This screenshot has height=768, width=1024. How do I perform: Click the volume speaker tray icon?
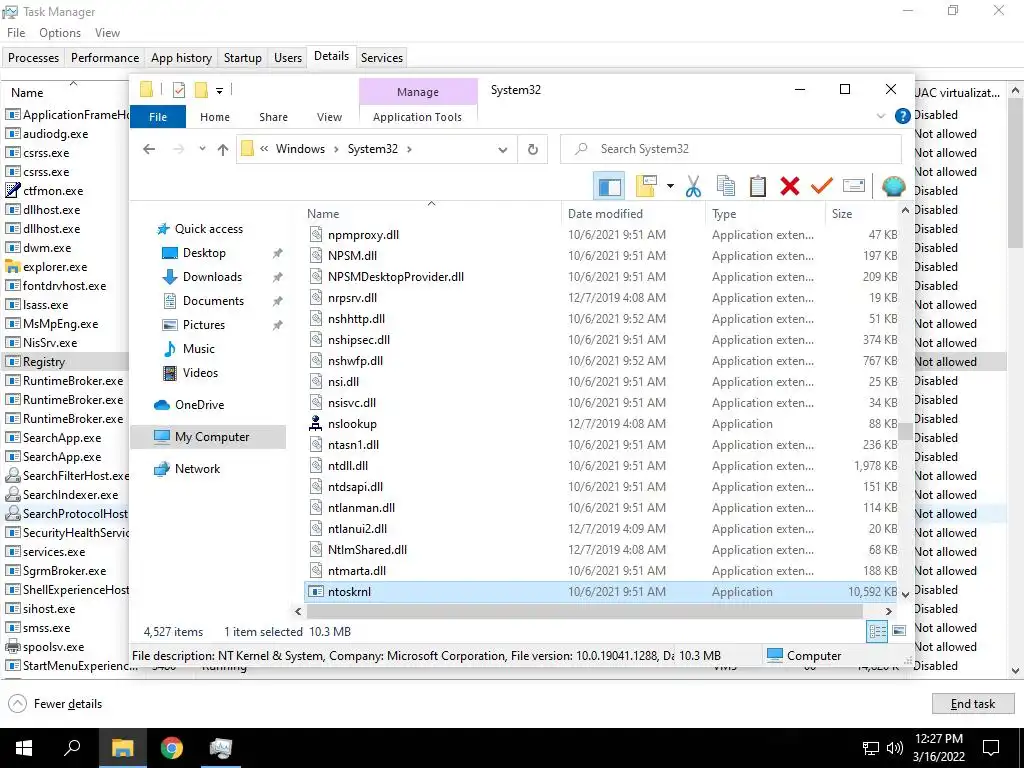pyautogui.click(x=895, y=748)
